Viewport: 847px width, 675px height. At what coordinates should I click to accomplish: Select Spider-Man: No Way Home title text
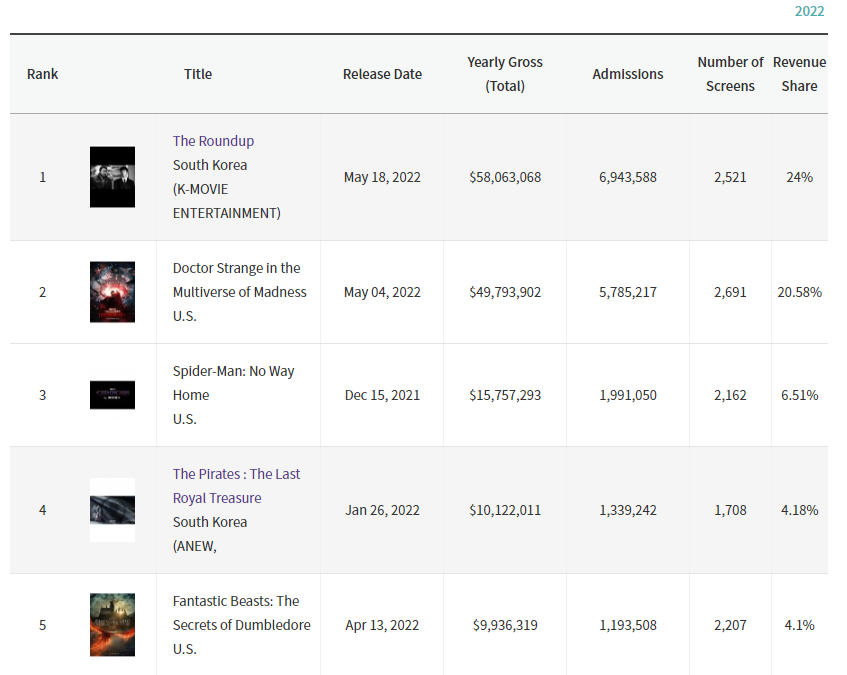coord(233,383)
